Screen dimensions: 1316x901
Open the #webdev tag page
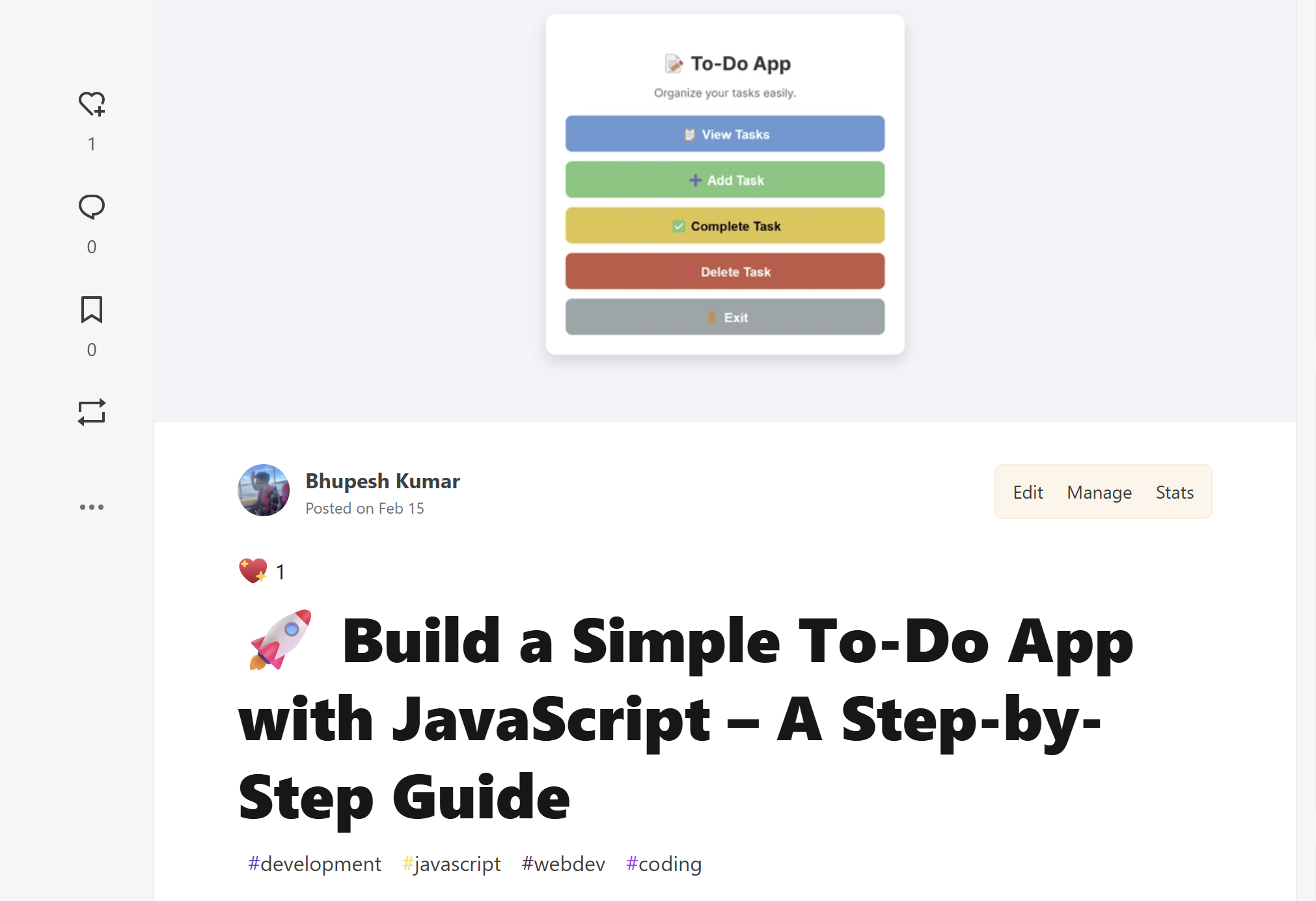[563, 863]
